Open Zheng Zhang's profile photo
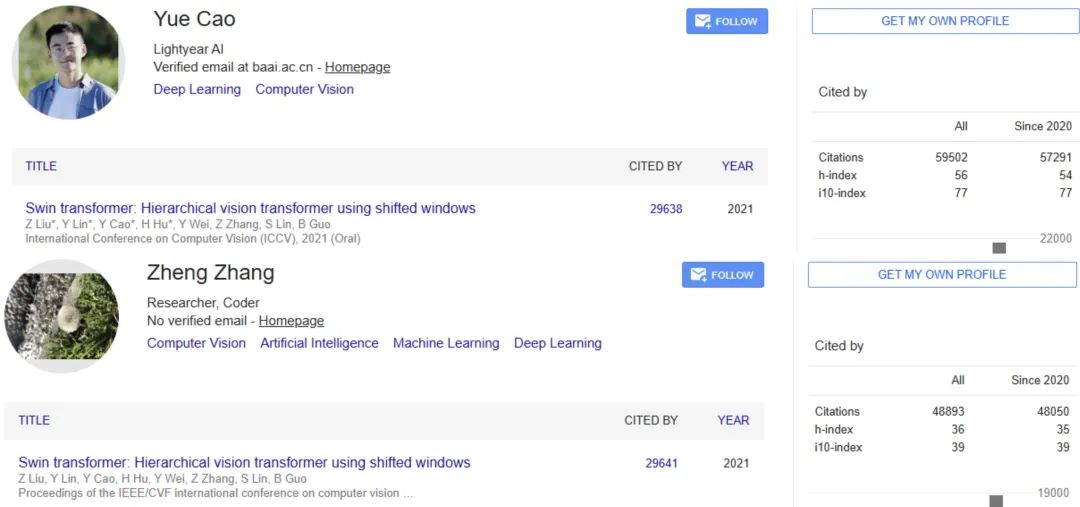 (62, 316)
